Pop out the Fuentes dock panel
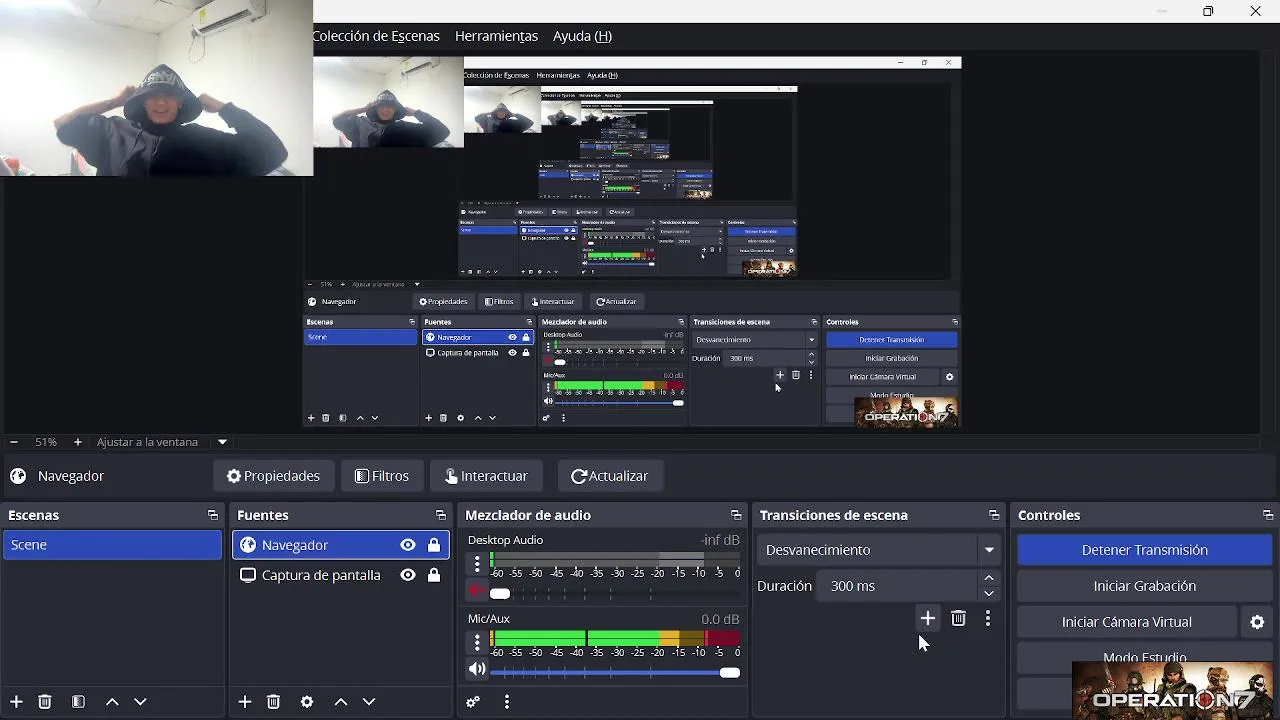 [x=441, y=515]
